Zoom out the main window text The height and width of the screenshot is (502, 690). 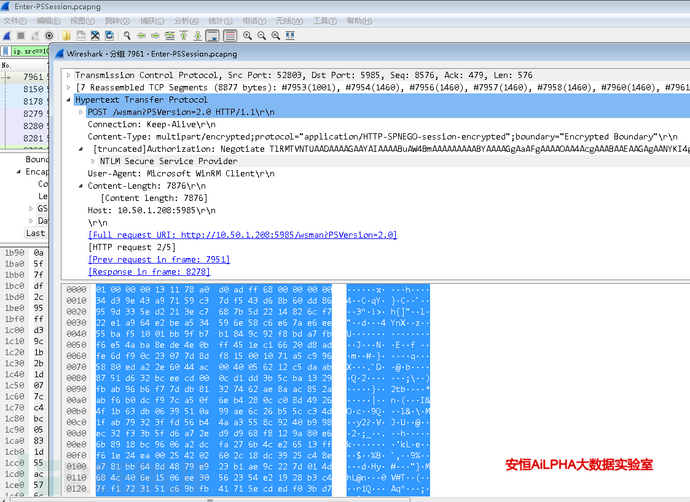click(261, 36)
